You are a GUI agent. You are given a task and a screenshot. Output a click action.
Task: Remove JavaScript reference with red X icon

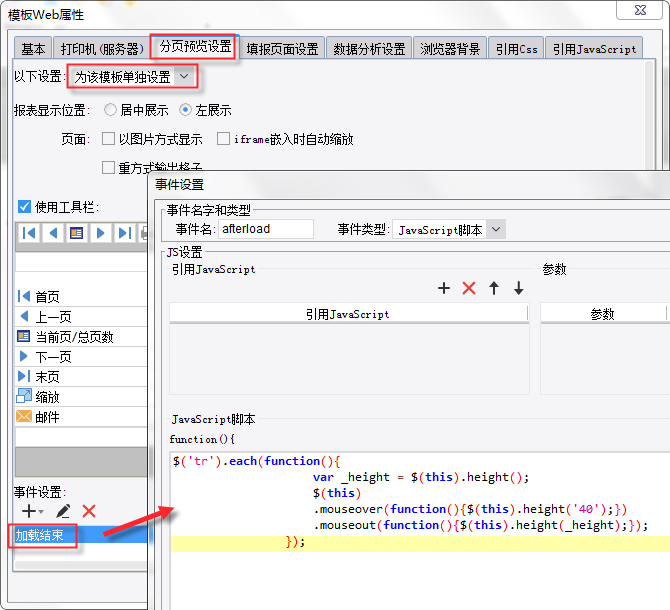469,288
